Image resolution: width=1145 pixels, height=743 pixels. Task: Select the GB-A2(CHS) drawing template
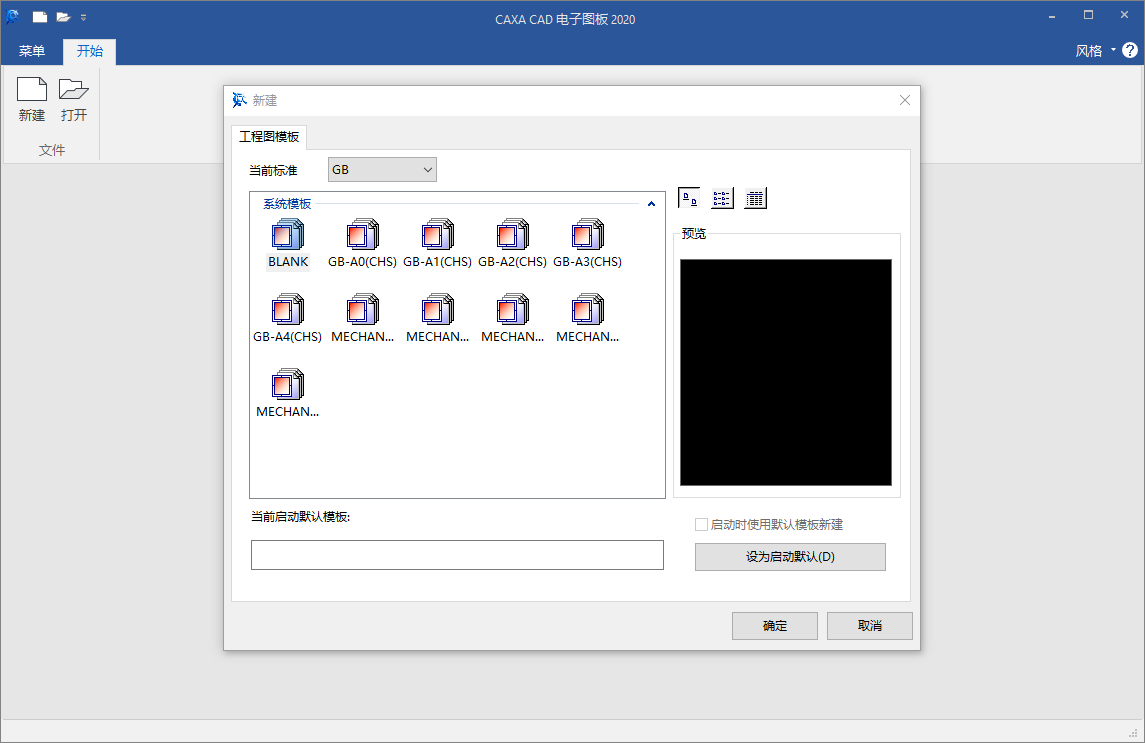[512, 235]
